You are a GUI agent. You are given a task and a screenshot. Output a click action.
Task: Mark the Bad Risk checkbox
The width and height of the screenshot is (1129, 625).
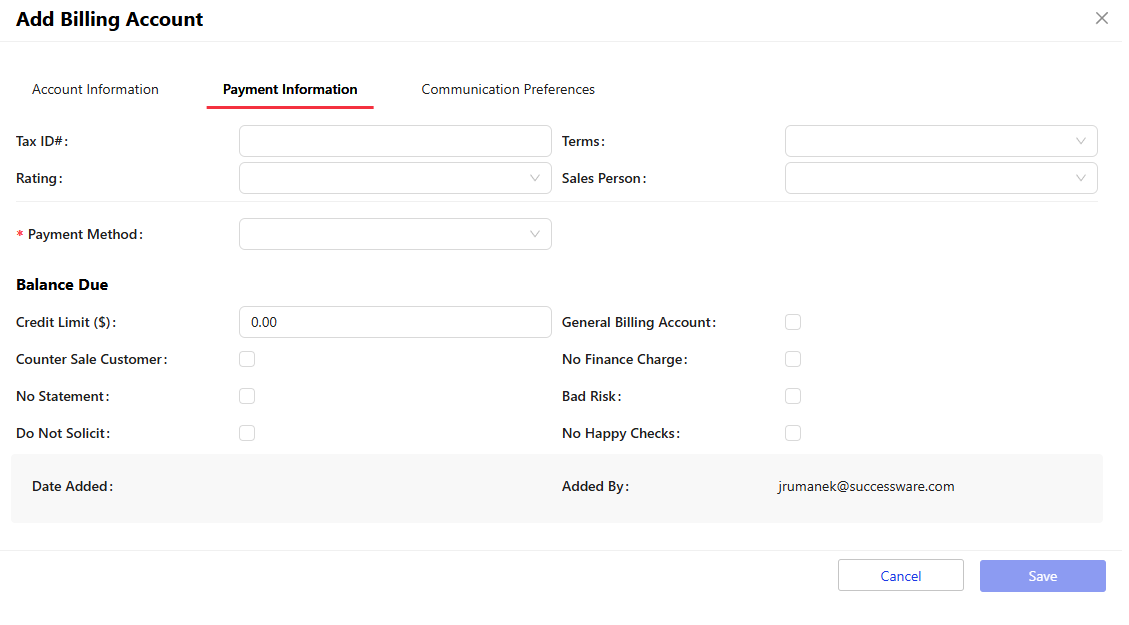(793, 396)
